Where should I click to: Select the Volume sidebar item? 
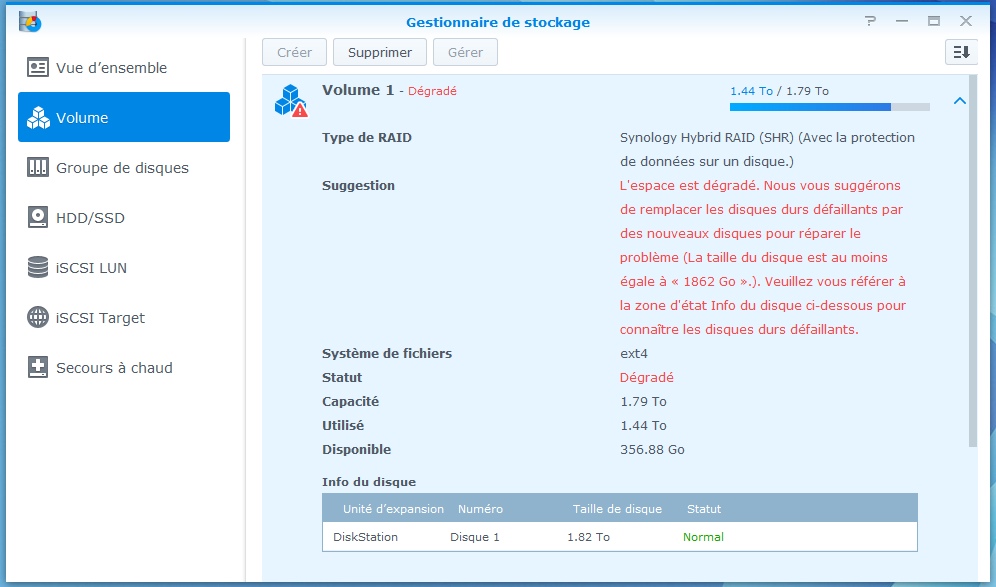click(x=124, y=117)
